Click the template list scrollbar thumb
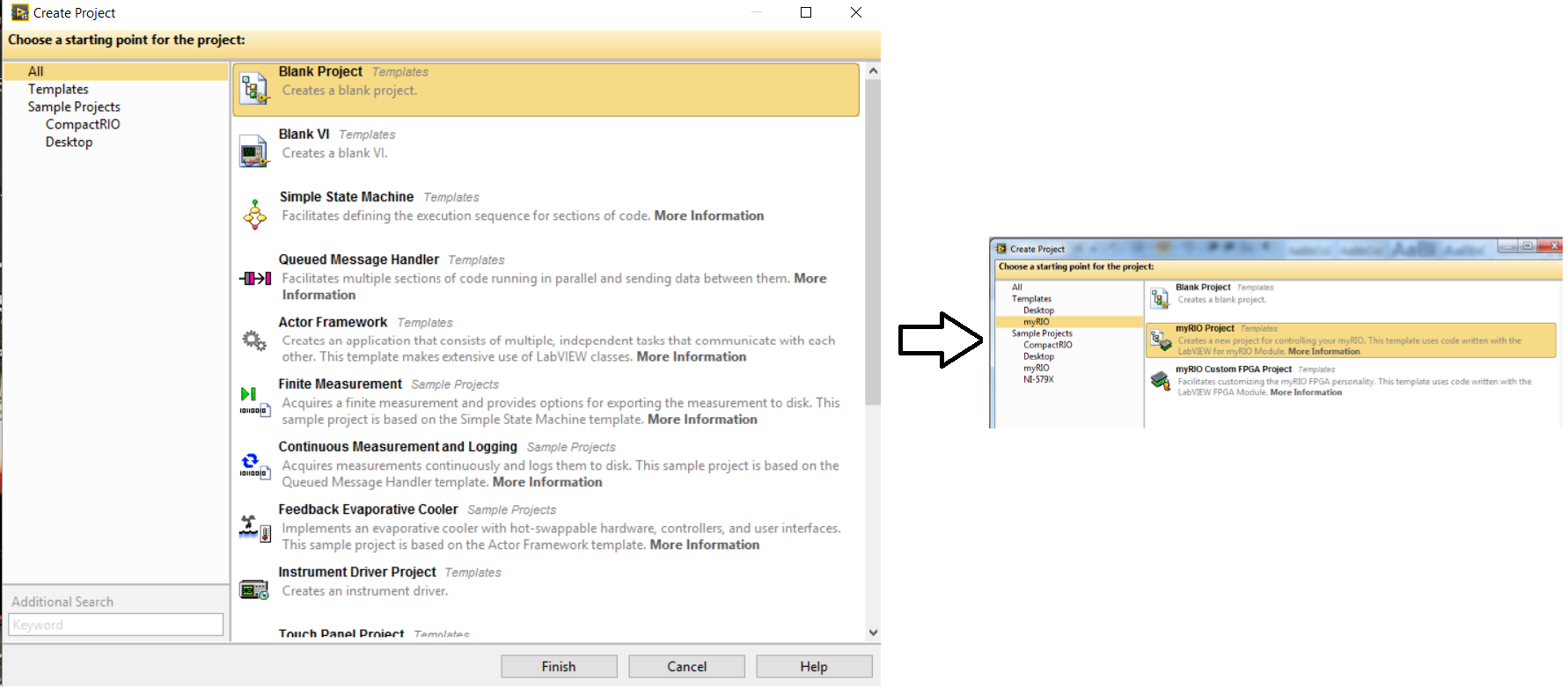The height and width of the screenshot is (688, 1568). (x=873, y=242)
